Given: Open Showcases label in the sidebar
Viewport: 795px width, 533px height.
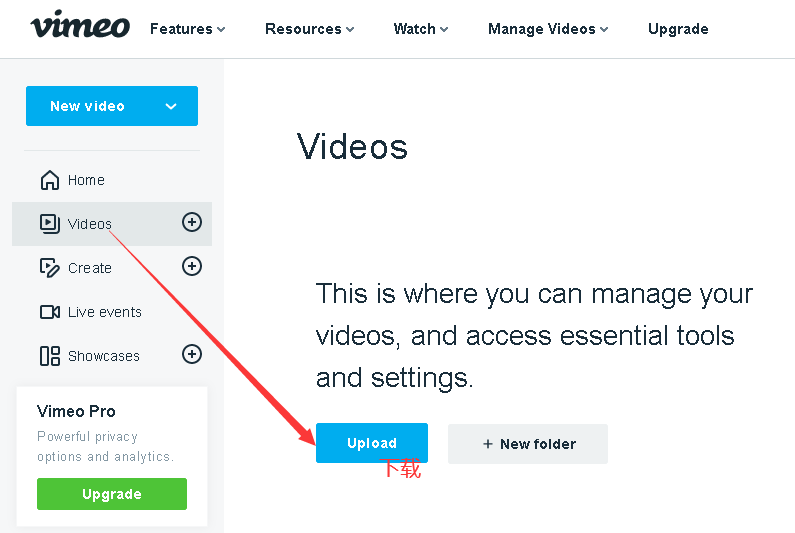Looking at the screenshot, I should tap(103, 356).
